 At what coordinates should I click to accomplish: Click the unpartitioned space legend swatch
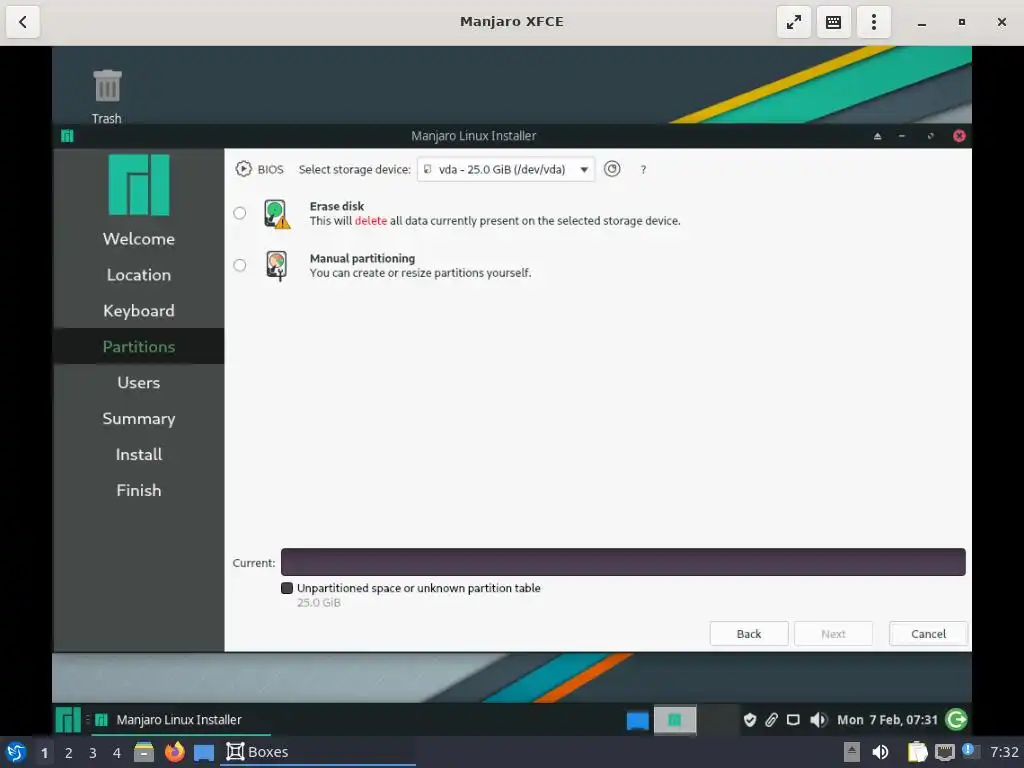[x=287, y=588]
